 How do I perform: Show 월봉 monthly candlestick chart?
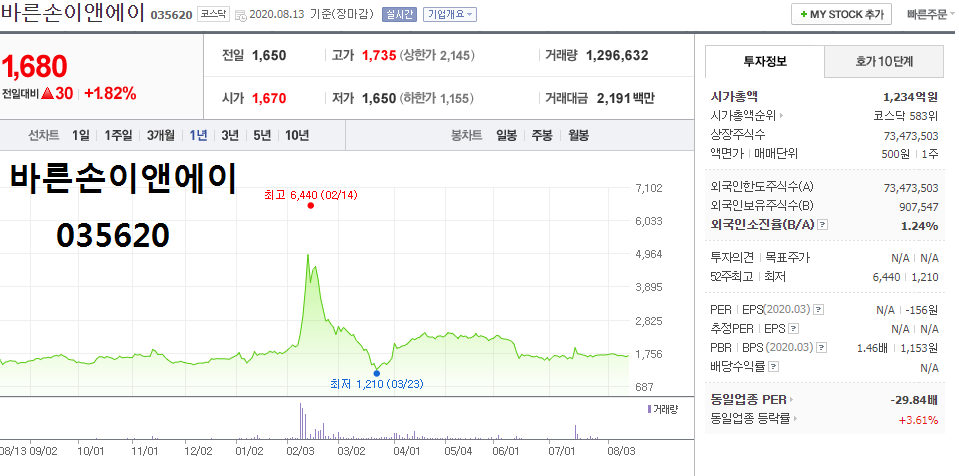[x=578, y=135]
